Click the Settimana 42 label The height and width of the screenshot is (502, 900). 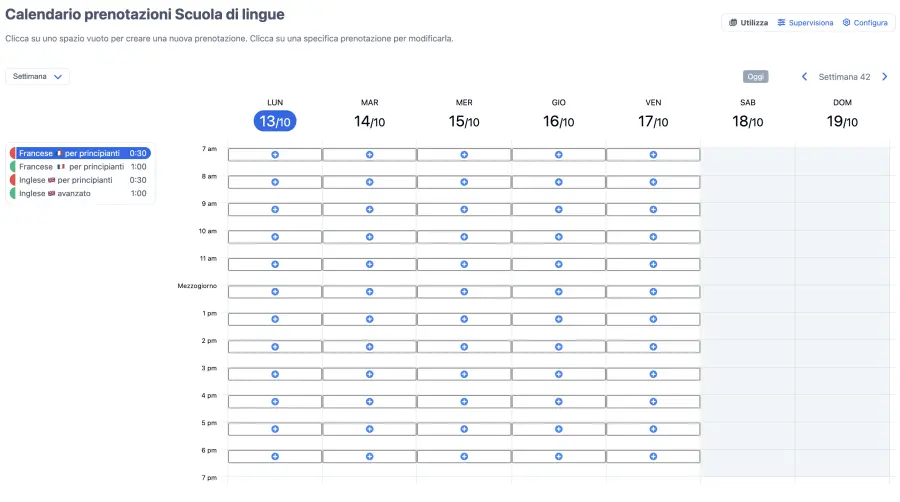(x=844, y=77)
